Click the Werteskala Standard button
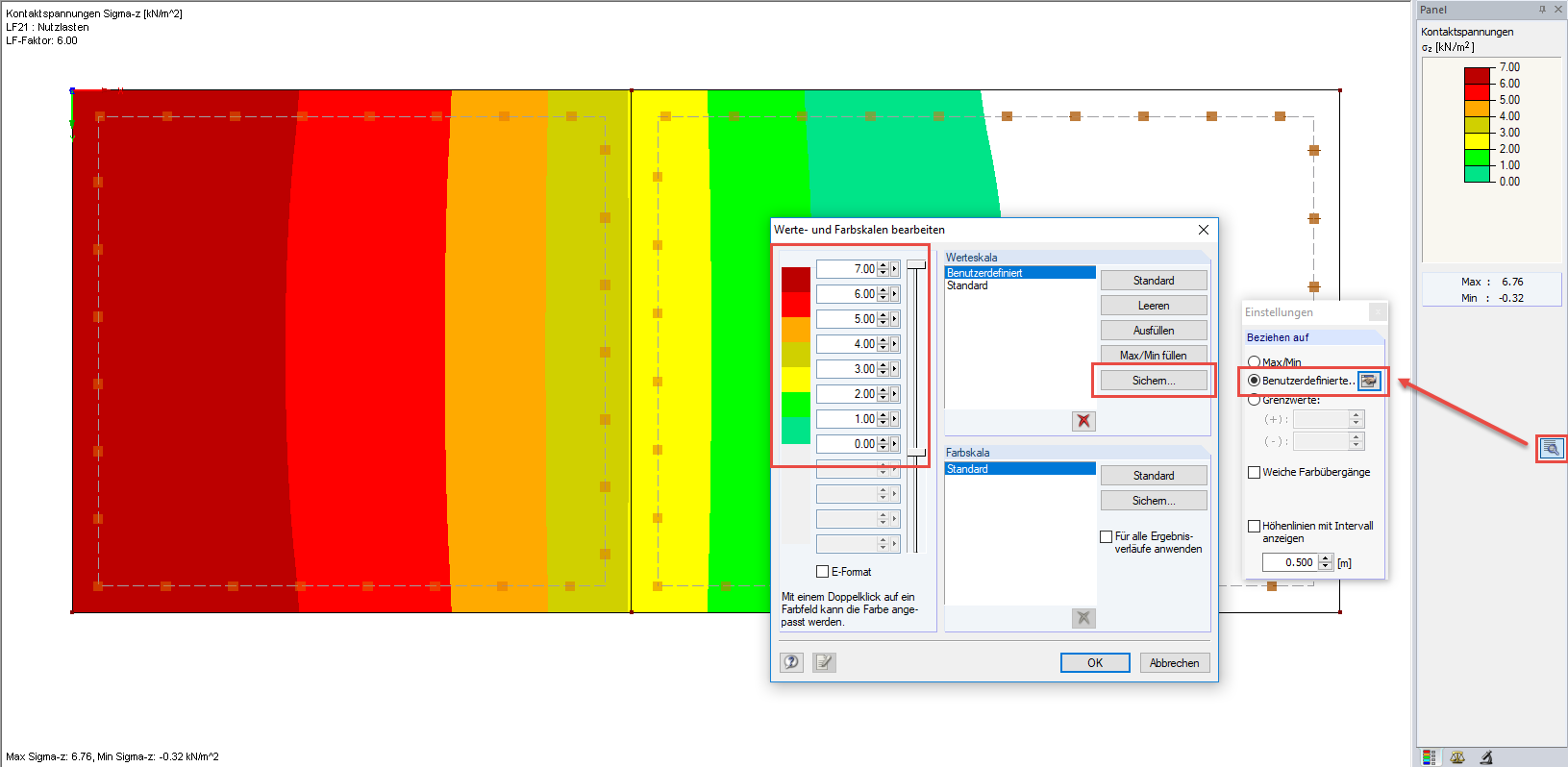The image size is (1568, 767). coord(1154,281)
